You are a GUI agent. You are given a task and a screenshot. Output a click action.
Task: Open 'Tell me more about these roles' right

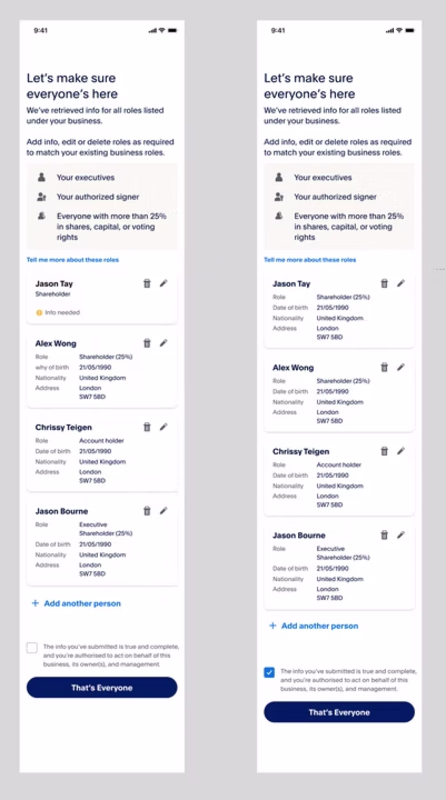[310, 260]
